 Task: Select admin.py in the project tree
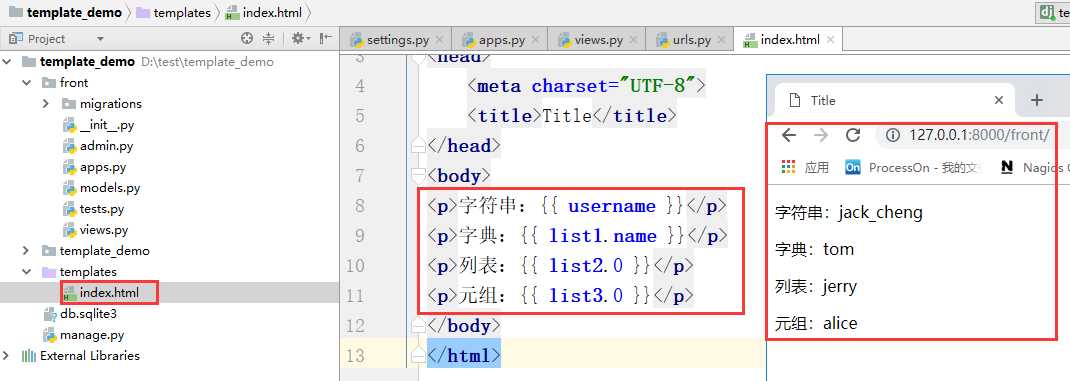[x=98, y=146]
